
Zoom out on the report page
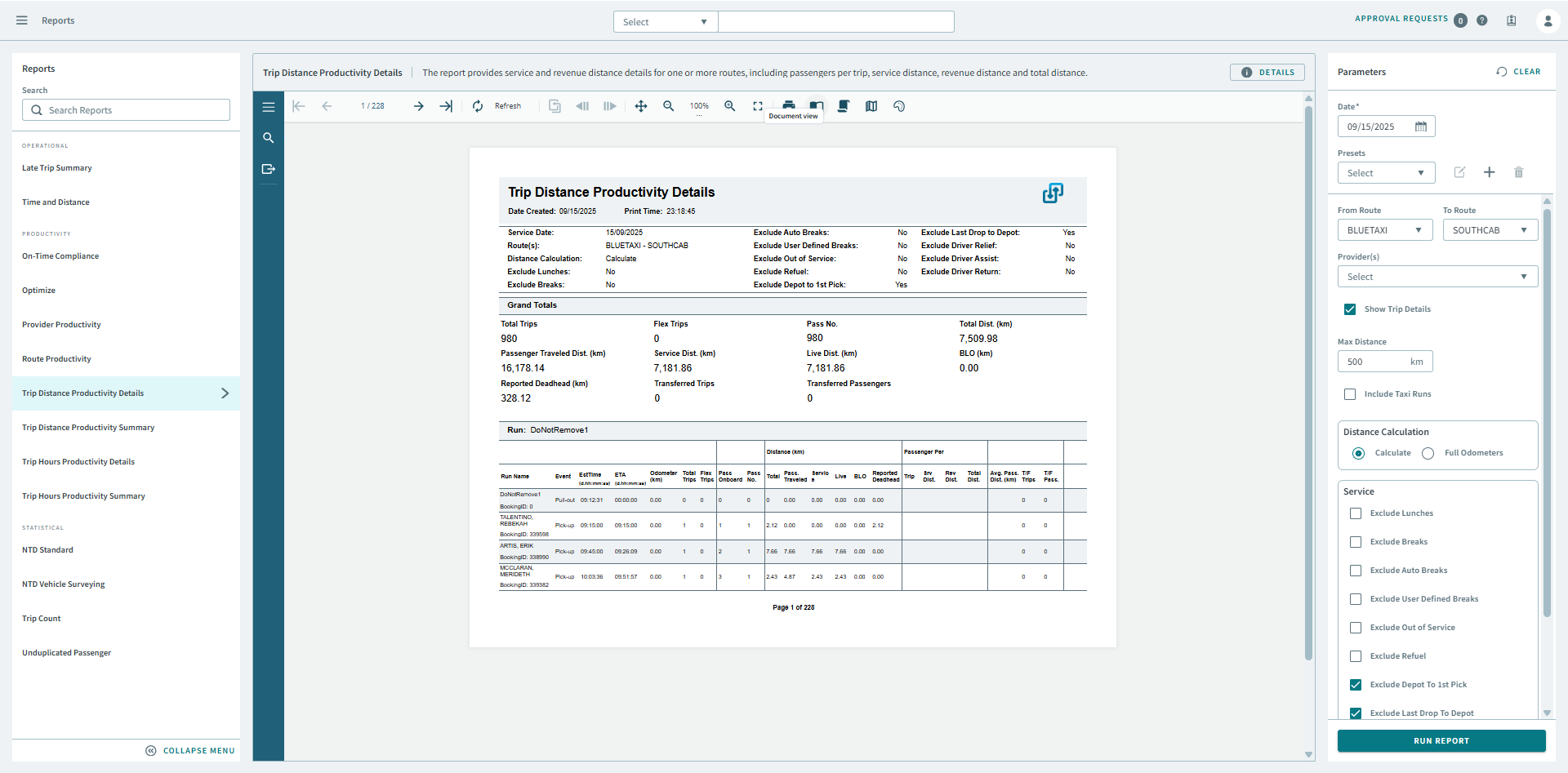(x=669, y=106)
